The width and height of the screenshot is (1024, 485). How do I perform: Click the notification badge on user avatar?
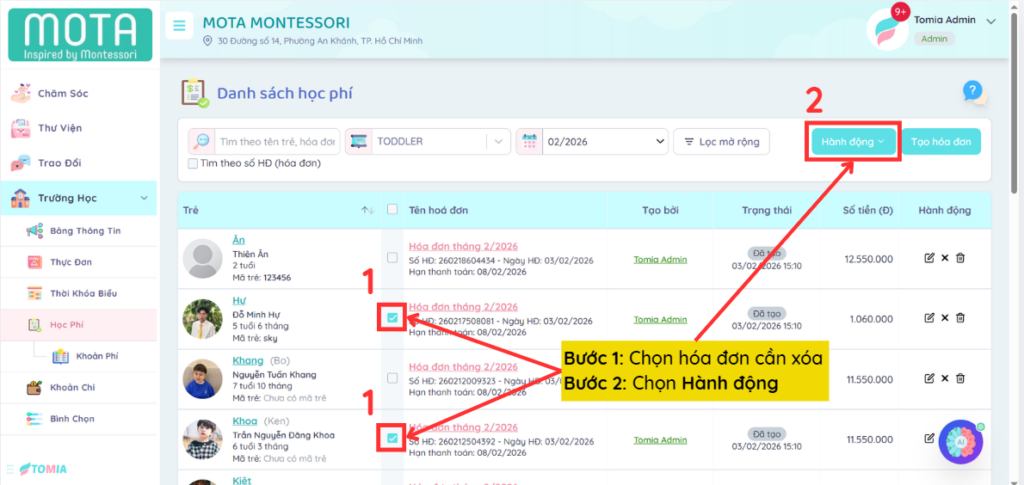(x=900, y=12)
